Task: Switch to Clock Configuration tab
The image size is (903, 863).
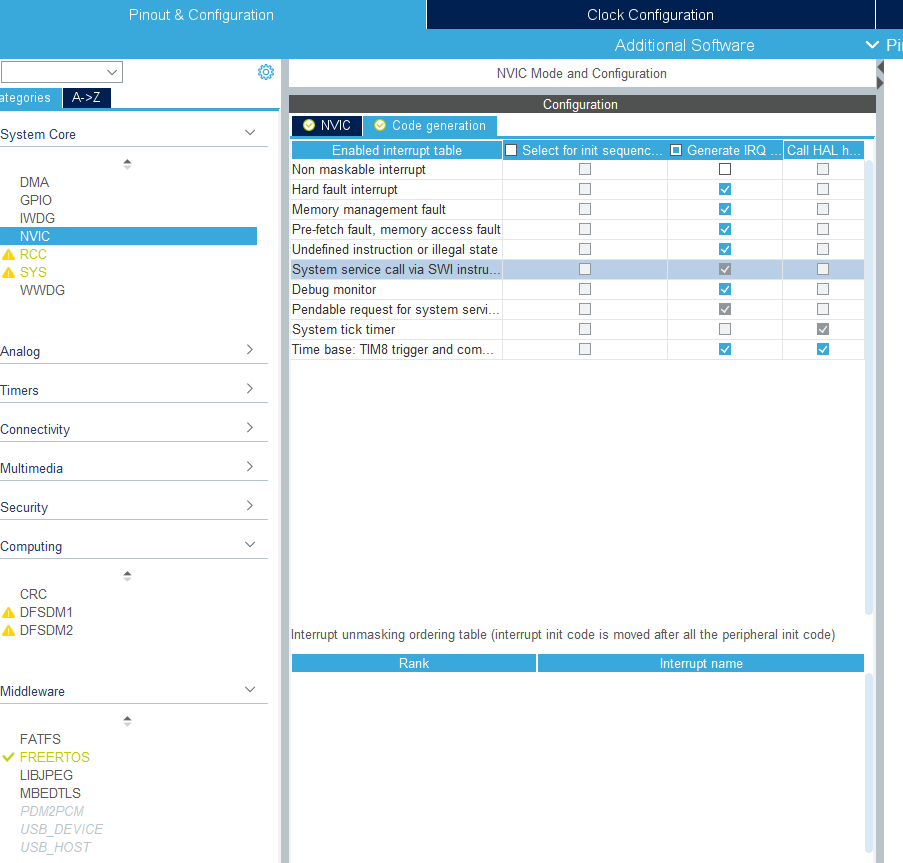Action: 650,15
